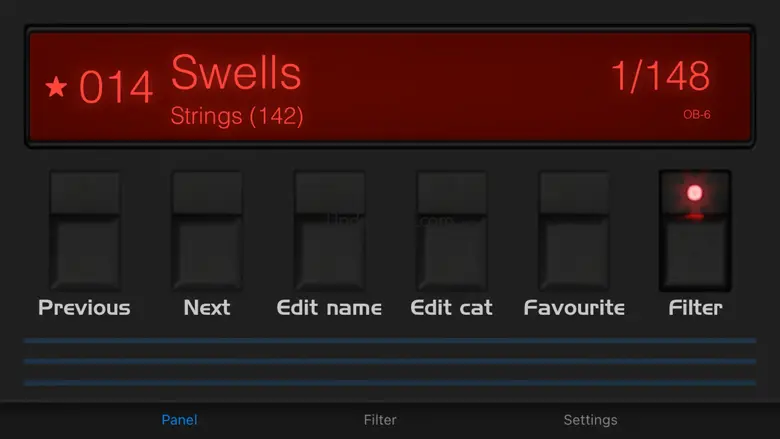Screen dimensions: 780x439
Task: Open the Settings tab
Action: tap(590, 420)
